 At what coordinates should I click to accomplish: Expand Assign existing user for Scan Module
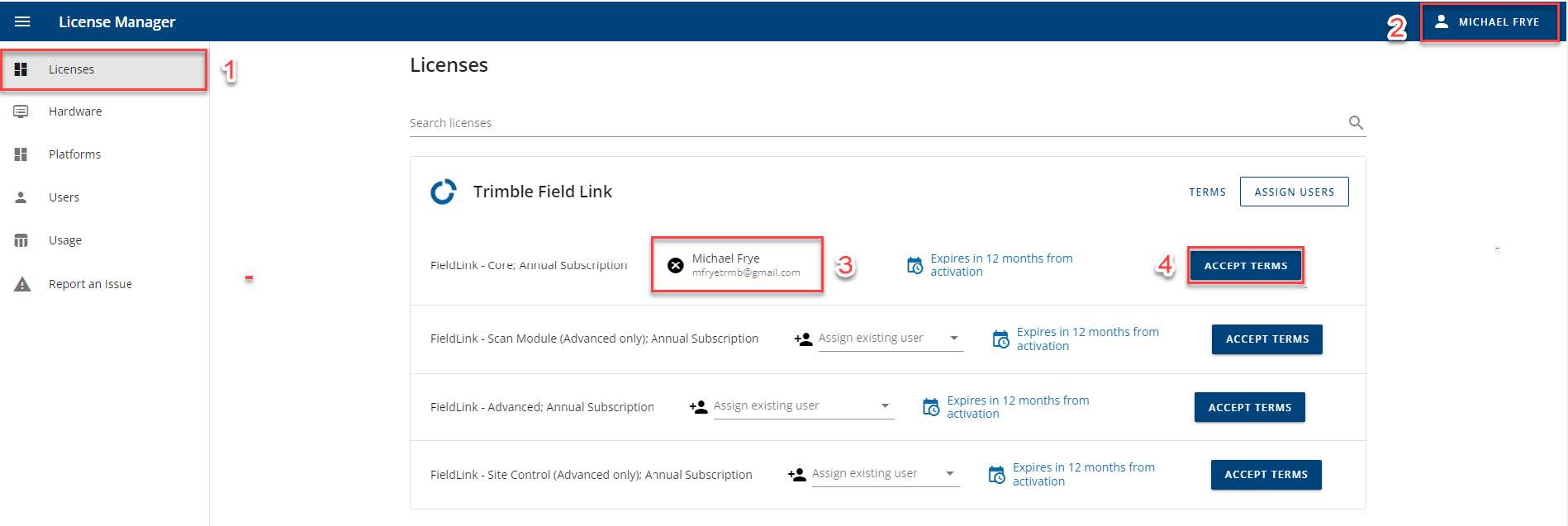pyautogui.click(x=953, y=338)
